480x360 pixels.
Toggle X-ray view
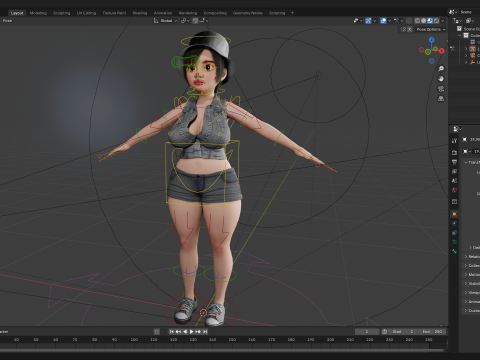(409, 21)
